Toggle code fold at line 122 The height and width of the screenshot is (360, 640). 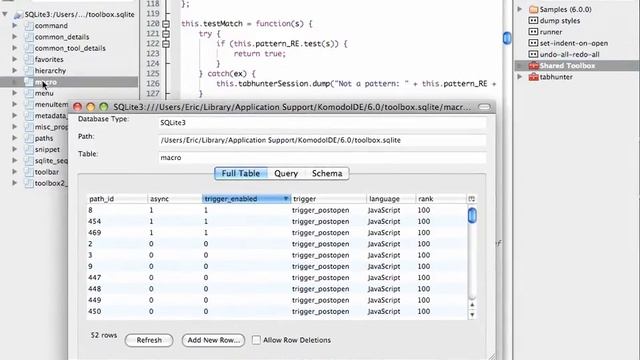tap(166, 44)
